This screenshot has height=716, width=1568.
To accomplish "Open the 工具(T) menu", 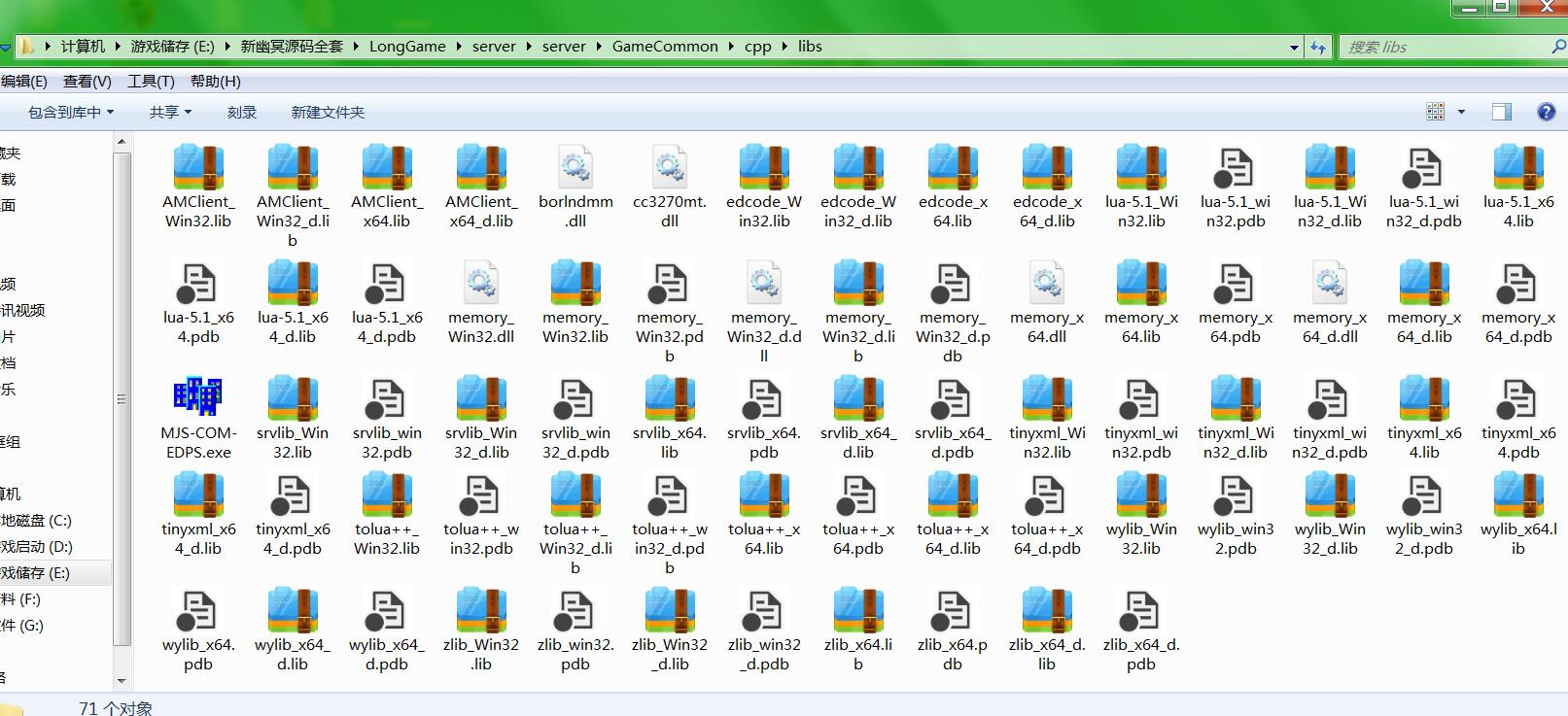I will coord(151,82).
